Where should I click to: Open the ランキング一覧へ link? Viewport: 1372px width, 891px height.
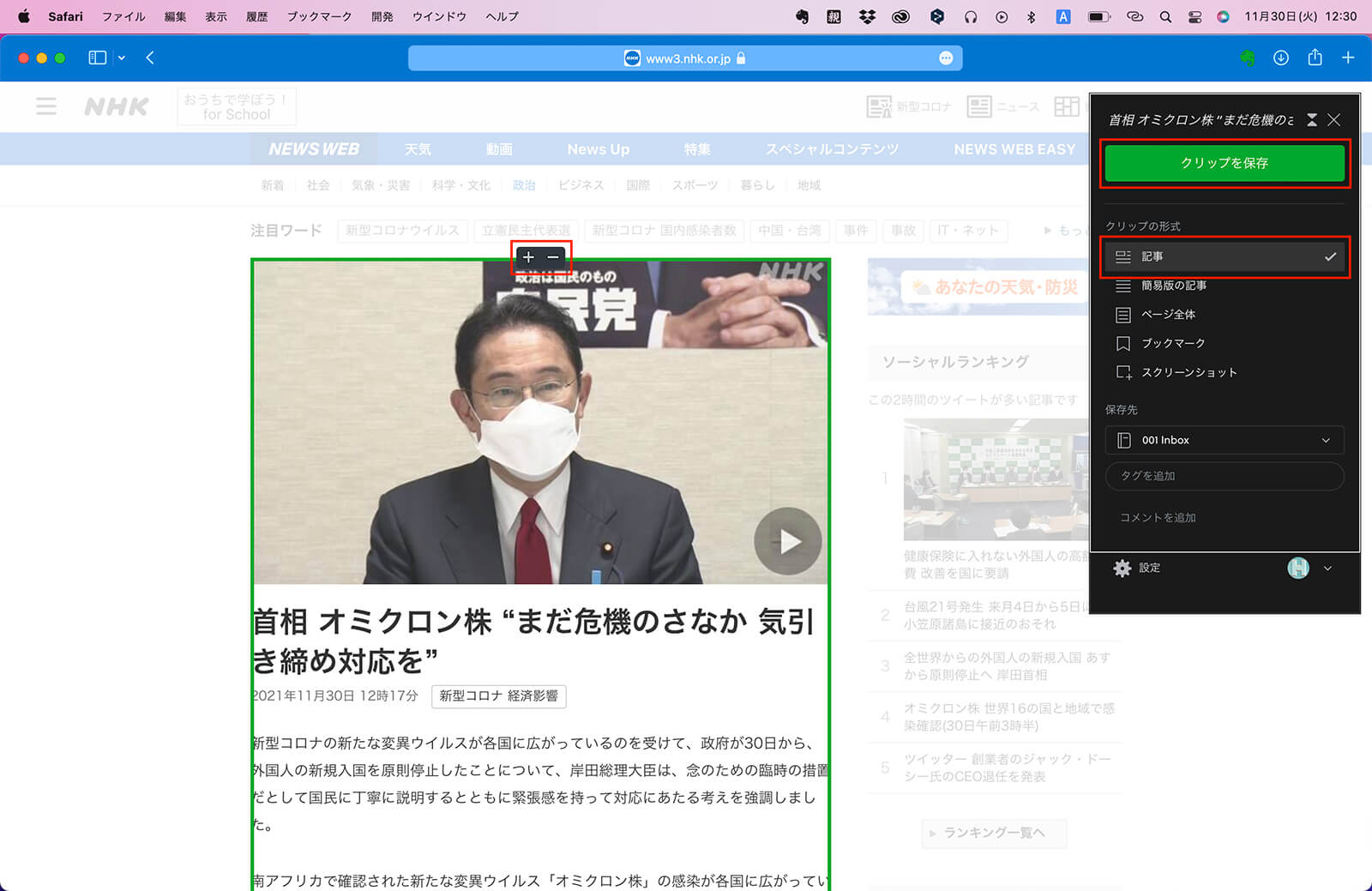point(994,833)
